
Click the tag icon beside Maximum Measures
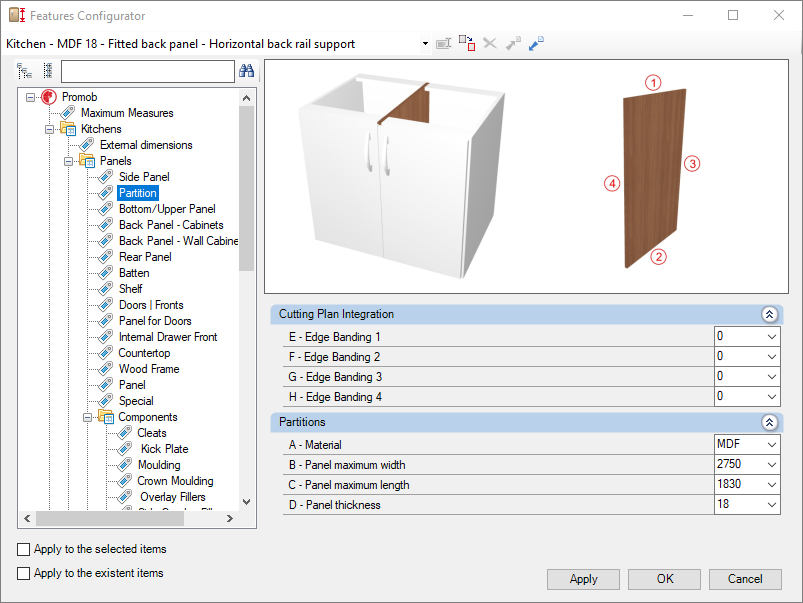point(68,113)
